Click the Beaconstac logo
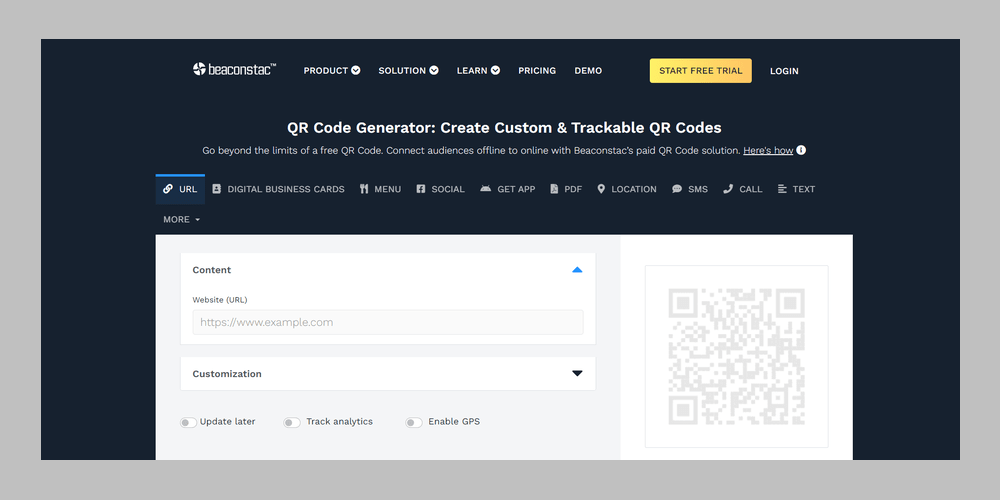The width and height of the screenshot is (1000, 500). click(x=235, y=70)
